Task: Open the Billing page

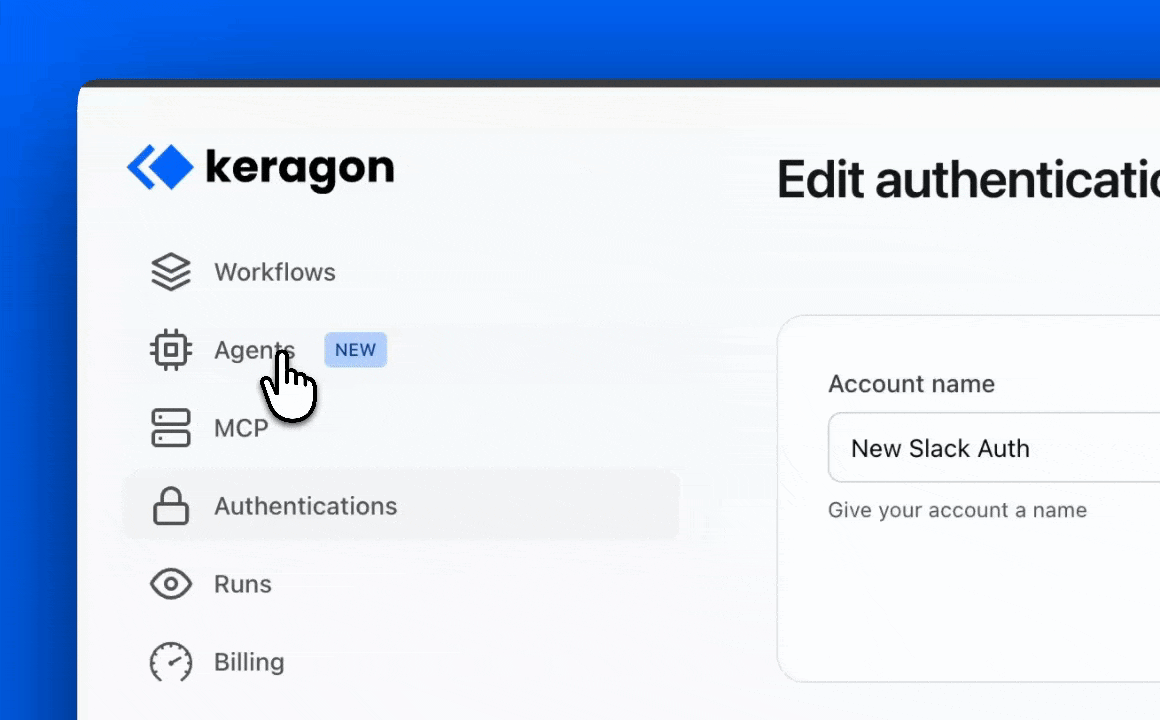Action: (249, 662)
